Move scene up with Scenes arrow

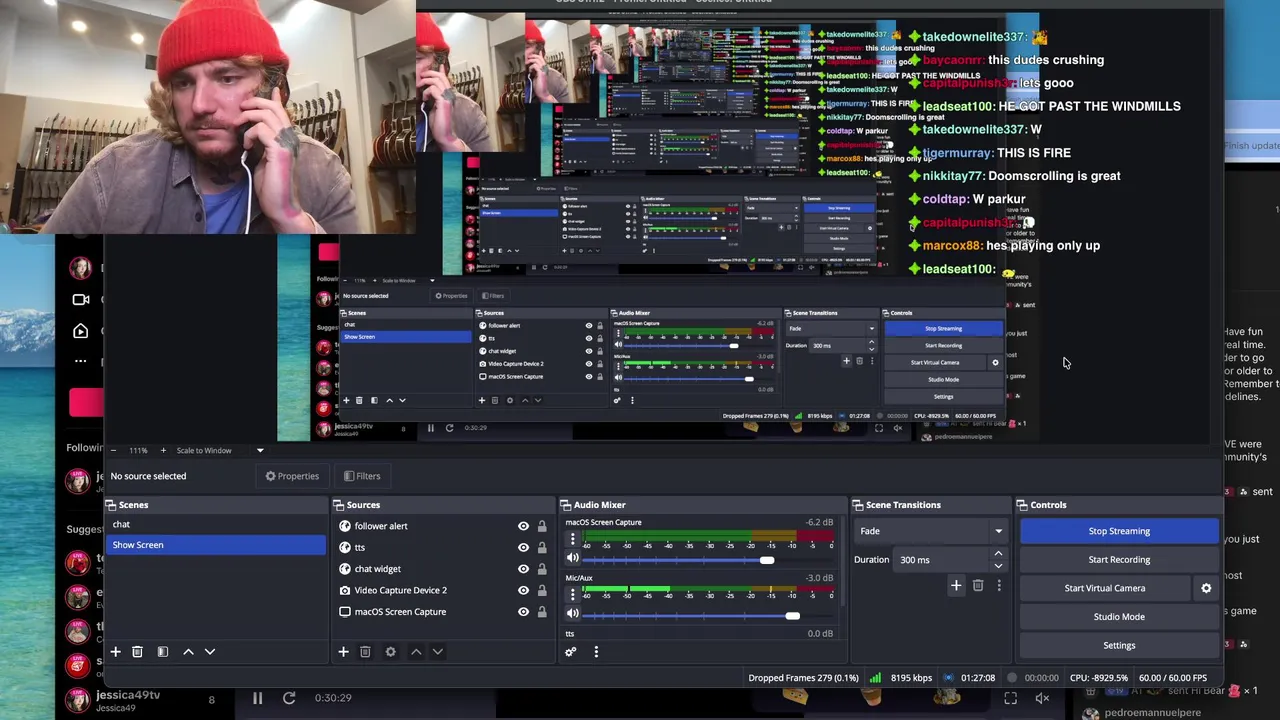coord(188,652)
